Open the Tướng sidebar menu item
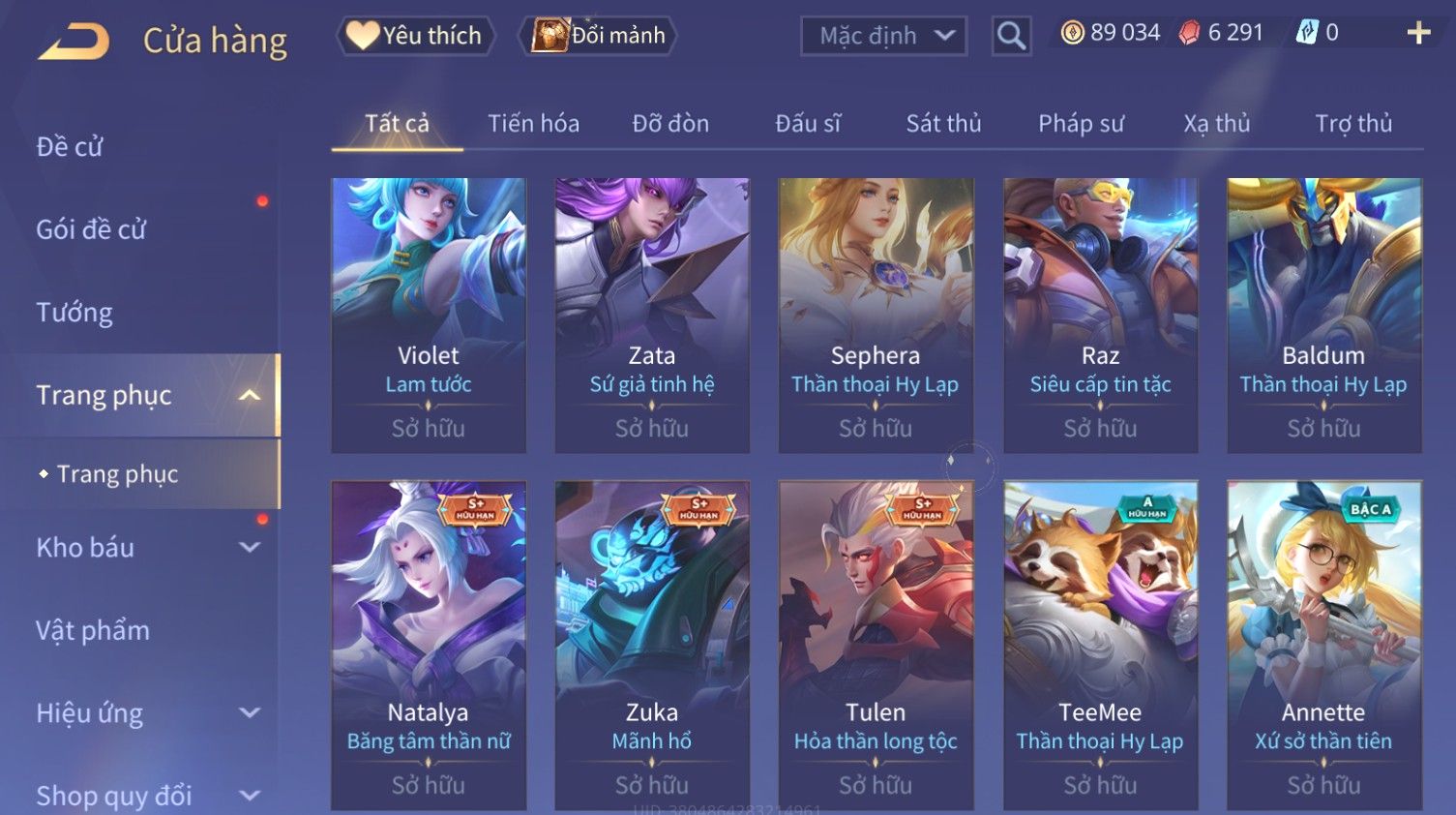This screenshot has height=815, width=1456. click(74, 313)
